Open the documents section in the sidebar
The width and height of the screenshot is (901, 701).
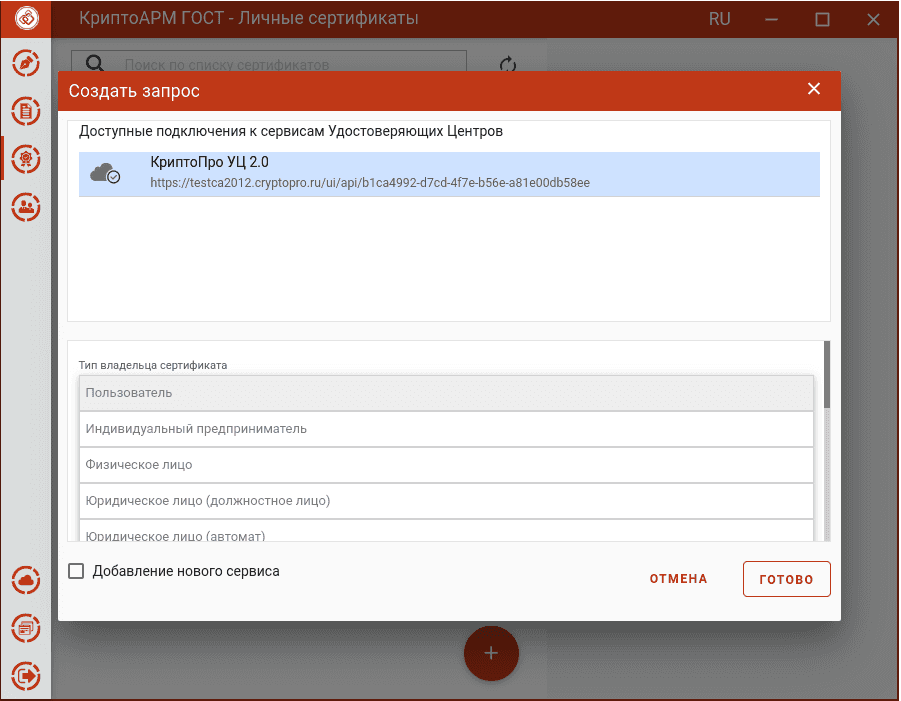[26, 111]
